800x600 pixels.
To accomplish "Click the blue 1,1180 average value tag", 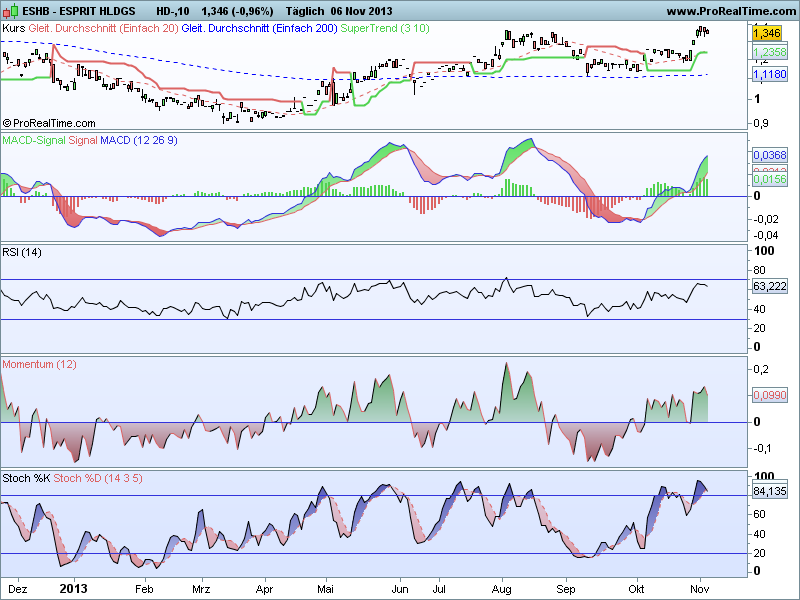I will pos(770,74).
